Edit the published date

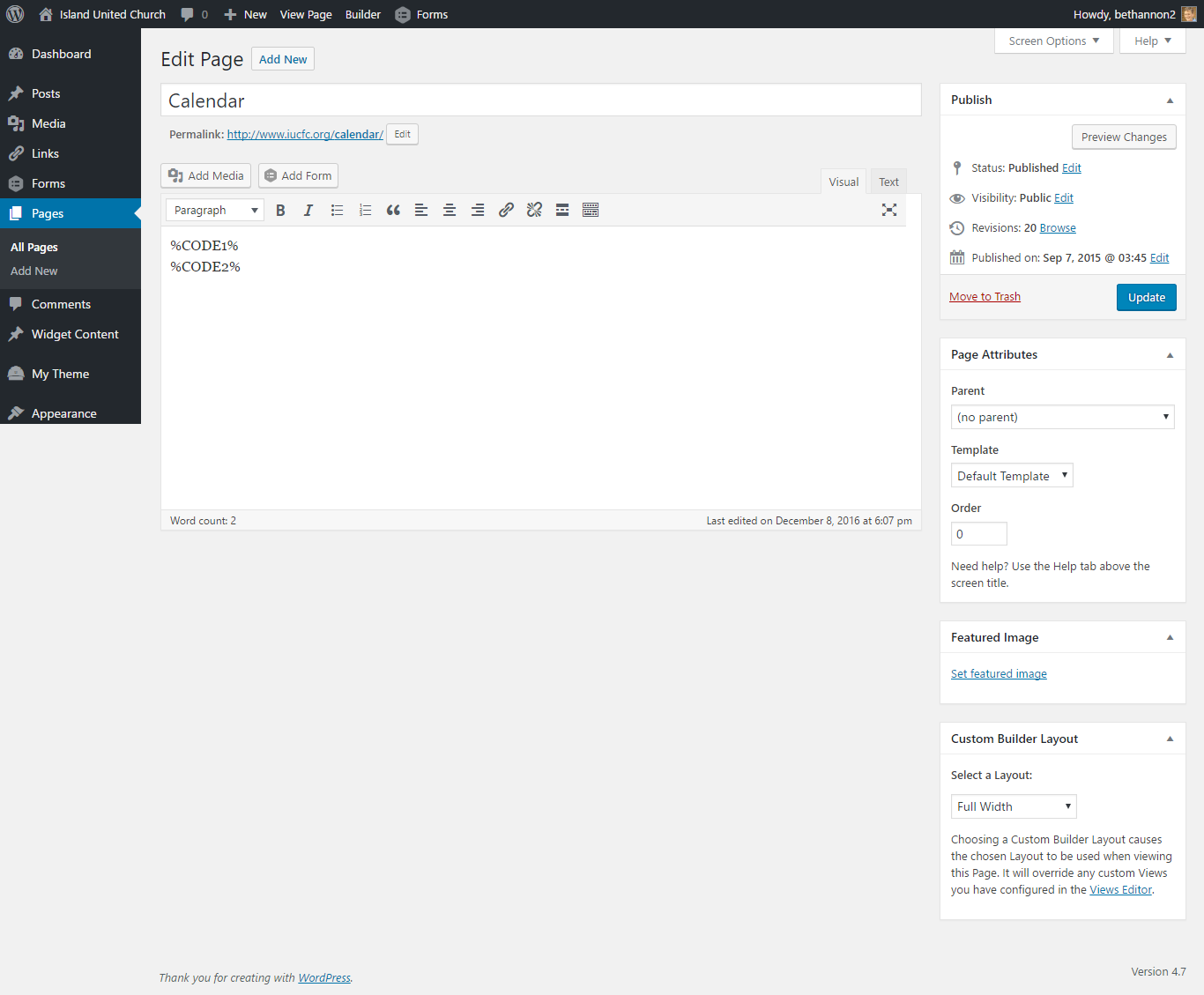1160,257
